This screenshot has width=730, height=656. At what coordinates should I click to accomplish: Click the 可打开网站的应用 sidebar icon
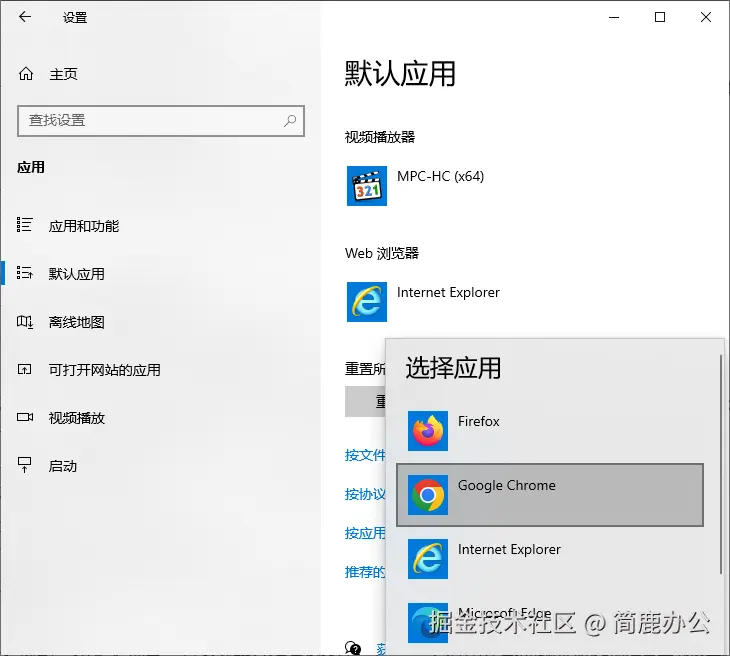click(24, 370)
